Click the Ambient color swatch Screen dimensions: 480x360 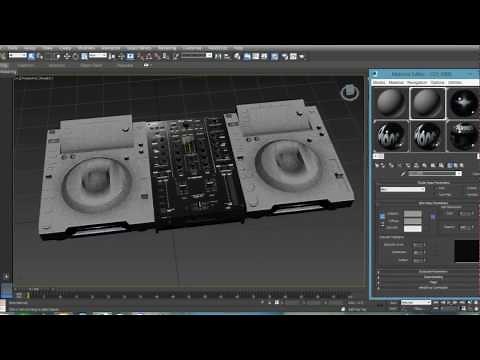[413, 214]
